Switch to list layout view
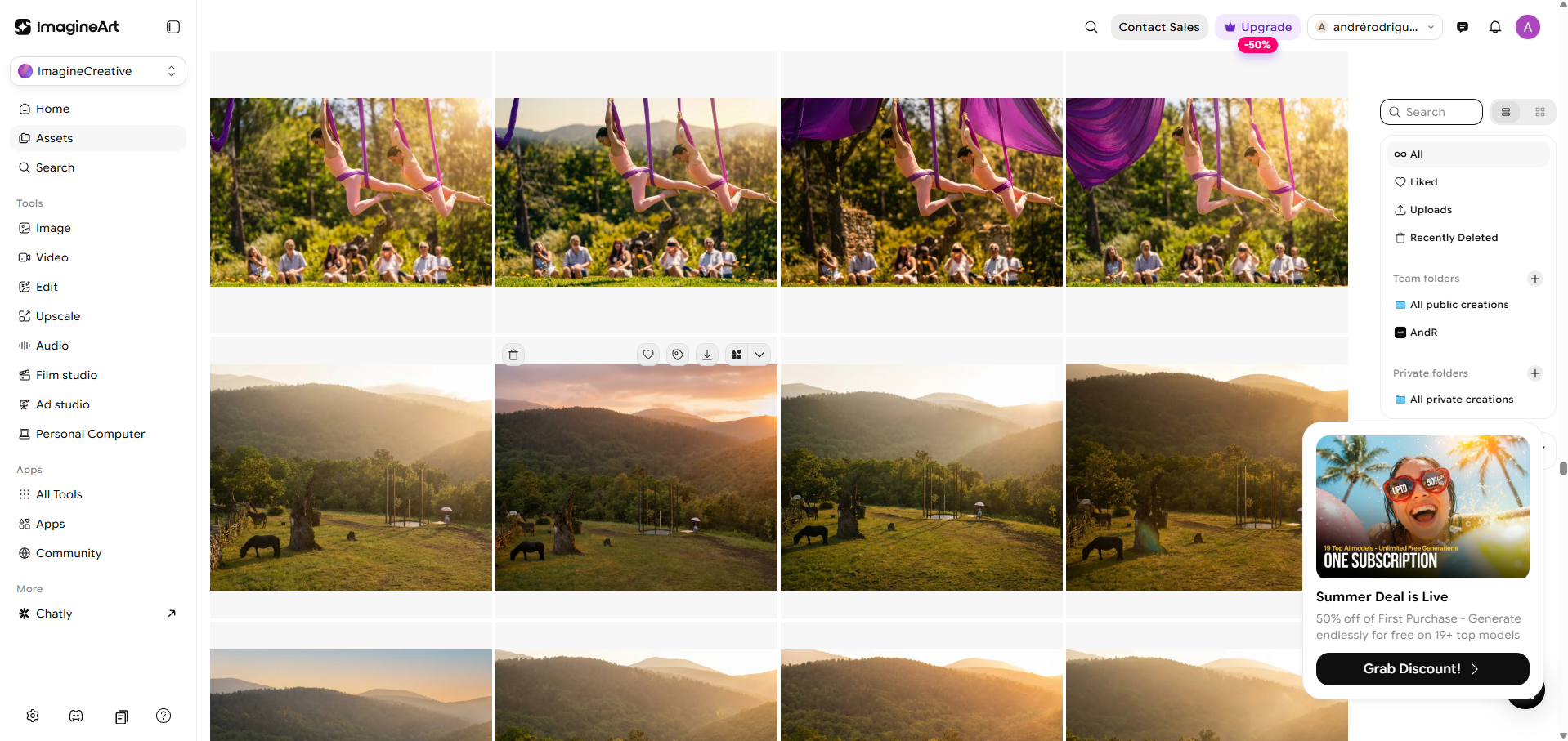 click(1506, 112)
